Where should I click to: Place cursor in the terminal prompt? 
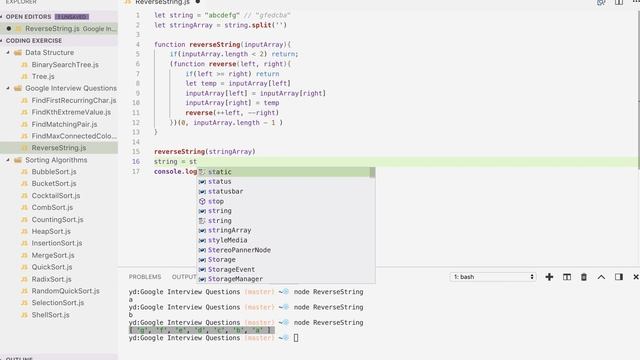point(296,338)
